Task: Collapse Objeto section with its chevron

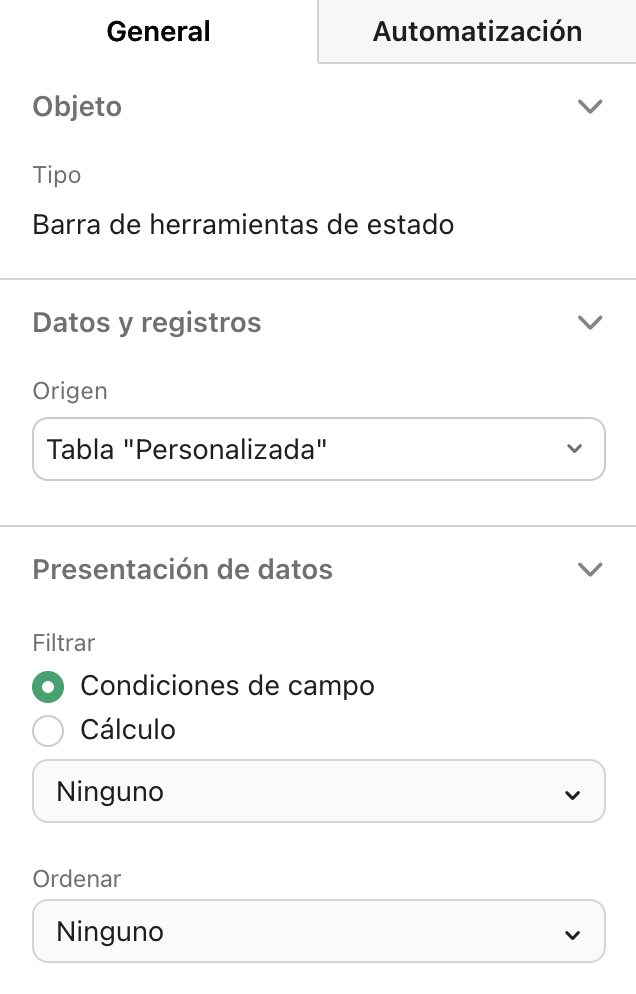Action: click(590, 106)
